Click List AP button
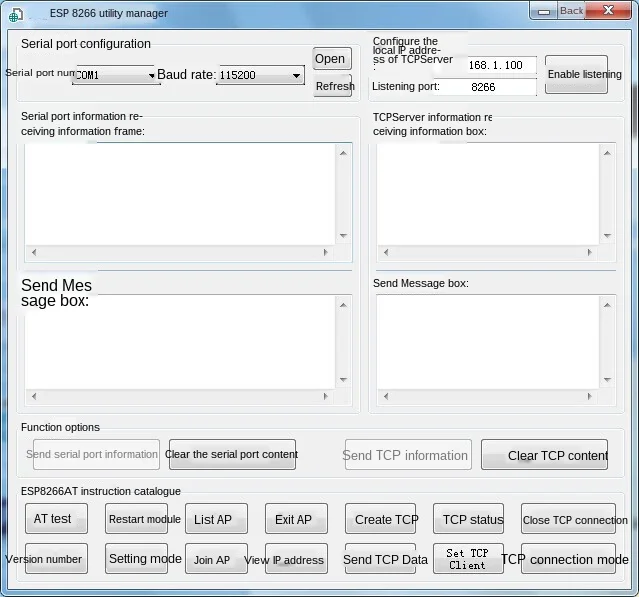 tap(216, 519)
